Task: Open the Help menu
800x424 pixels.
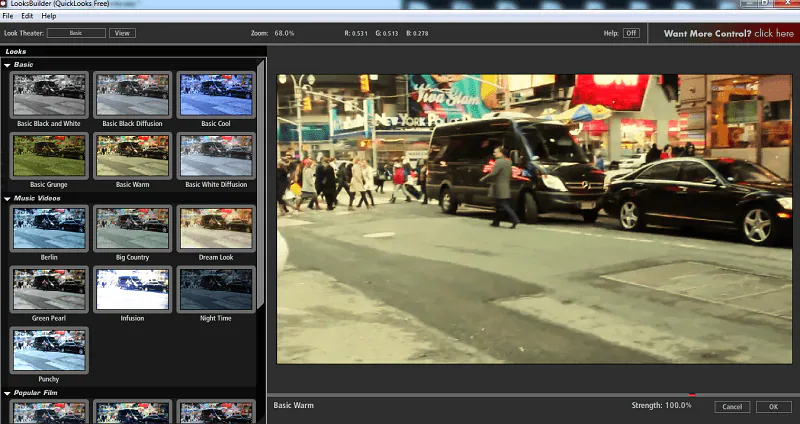Action: pyautogui.click(x=49, y=16)
